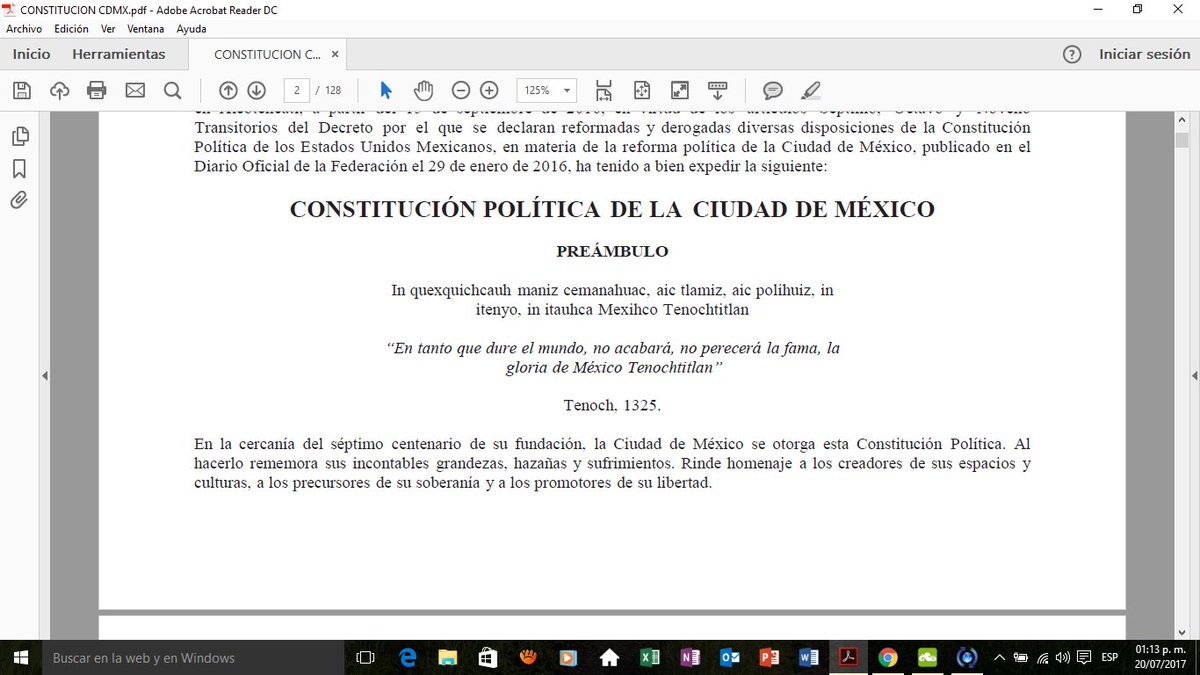Zoom in with plus icon
Screen dimensions: 1200x675
pyautogui.click(x=489, y=91)
